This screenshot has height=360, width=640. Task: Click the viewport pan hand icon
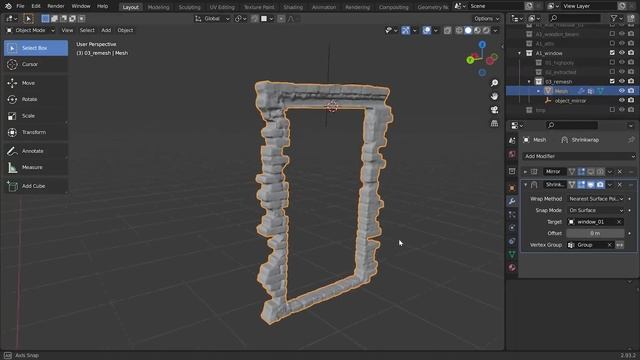(494, 97)
